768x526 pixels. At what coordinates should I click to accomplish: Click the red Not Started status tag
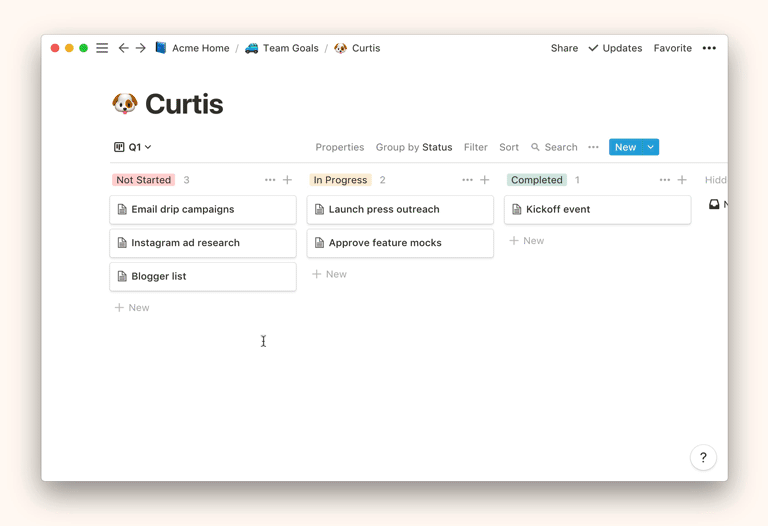pyautogui.click(x=143, y=180)
